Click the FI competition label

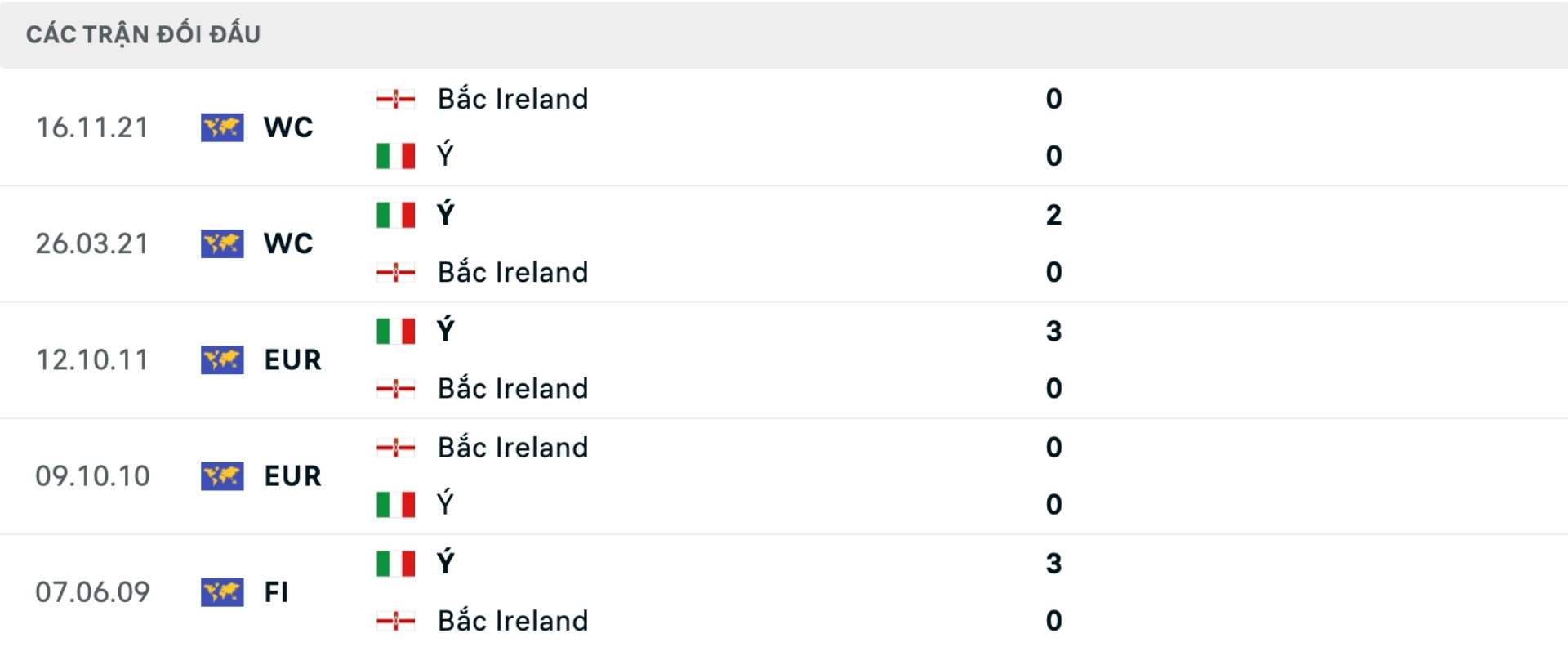tap(276, 592)
